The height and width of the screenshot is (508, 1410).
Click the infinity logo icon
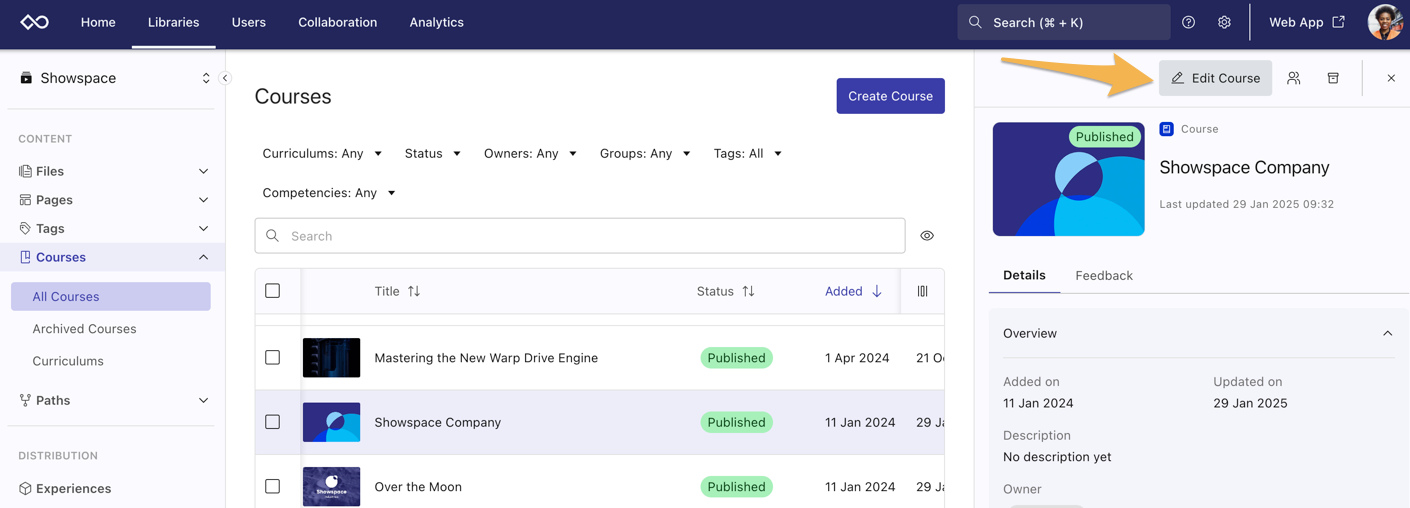(35, 22)
